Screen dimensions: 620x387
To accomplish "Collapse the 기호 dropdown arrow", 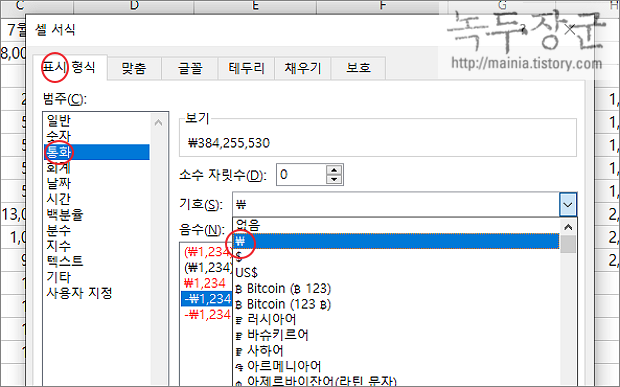I will pyautogui.click(x=568, y=204).
